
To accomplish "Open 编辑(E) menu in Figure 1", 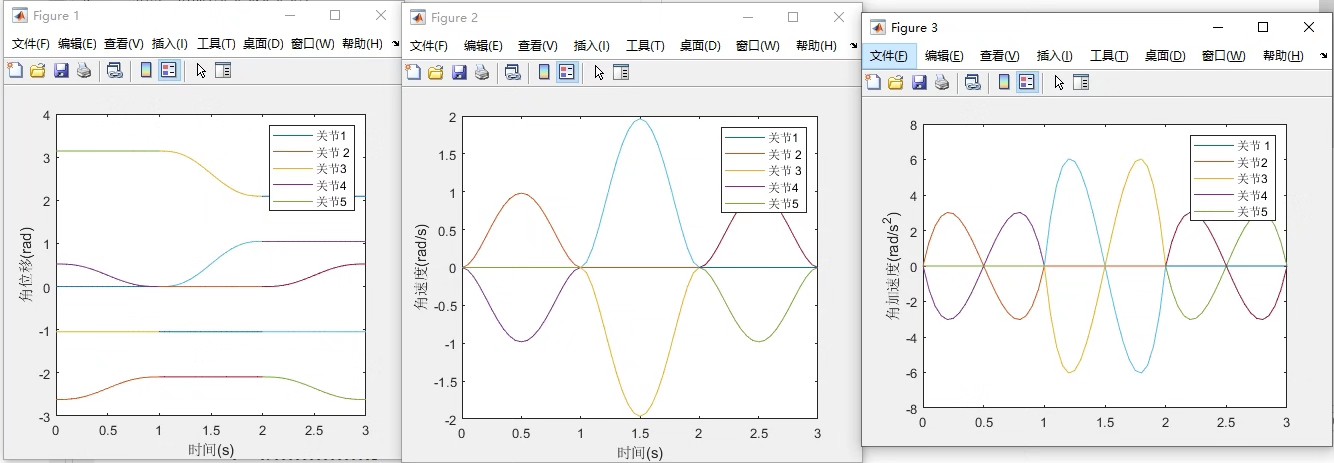I will (x=77, y=44).
